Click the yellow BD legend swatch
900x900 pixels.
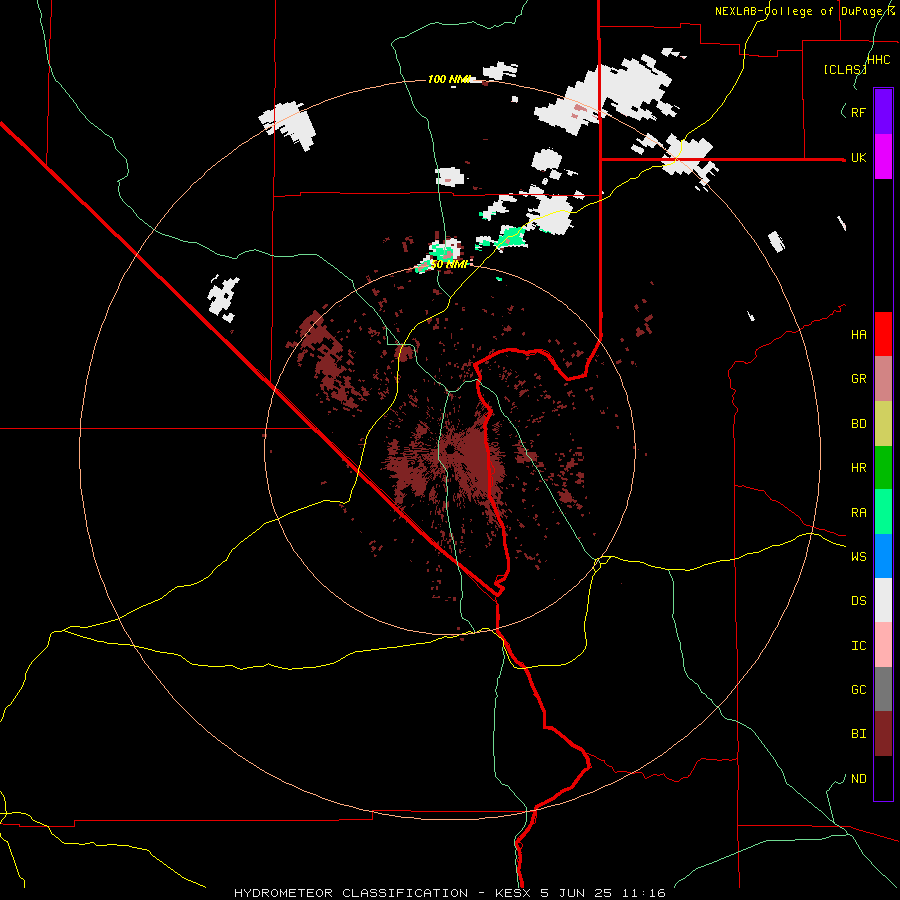883,424
